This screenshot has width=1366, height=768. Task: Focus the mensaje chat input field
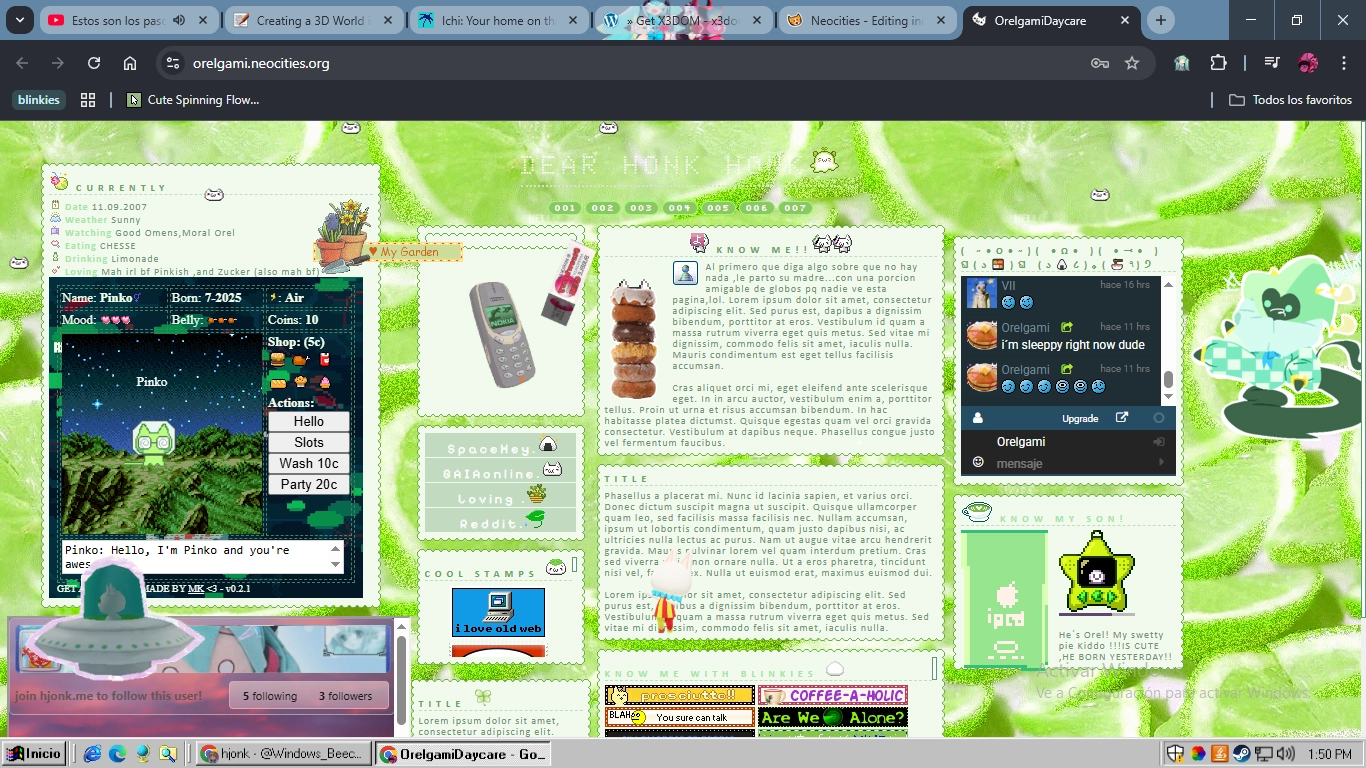1070,463
